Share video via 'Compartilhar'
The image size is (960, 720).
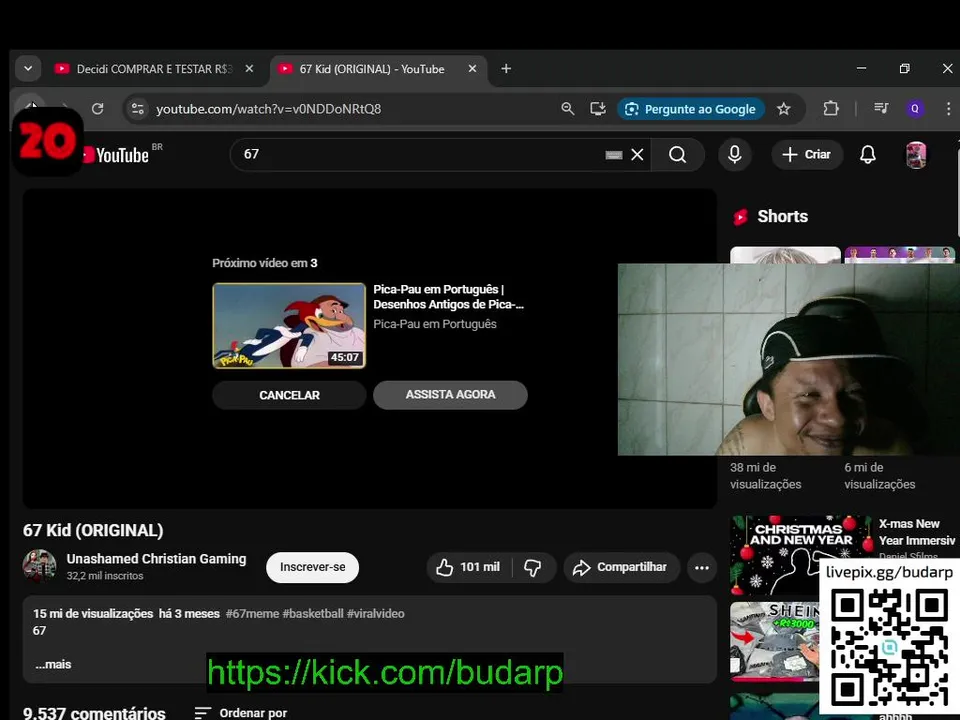[621, 568]
